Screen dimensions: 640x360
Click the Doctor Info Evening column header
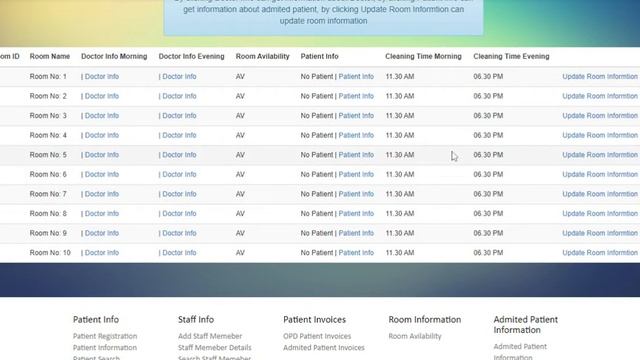tap(191, 56)
